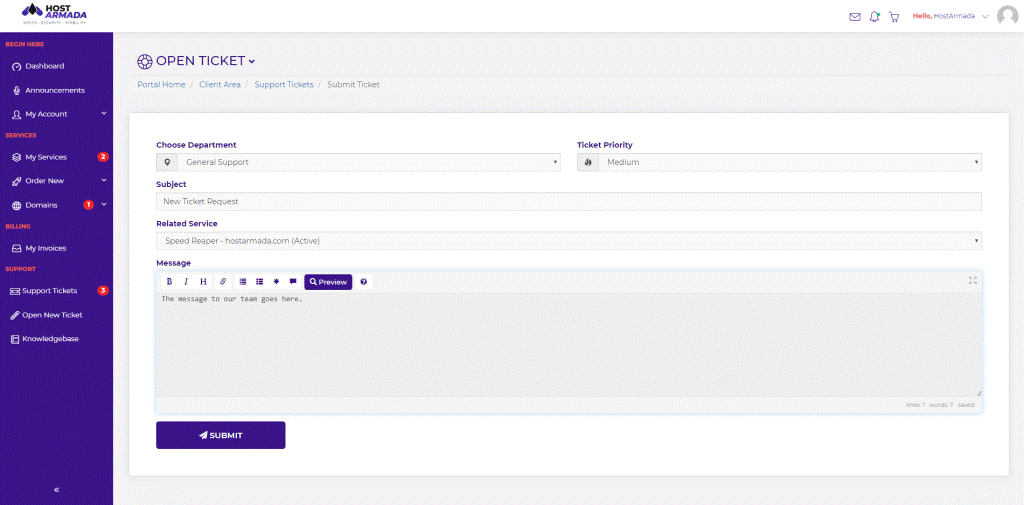The height and width of the screenshot is (505, 1024).
Task: Insert a heading in the message
Action: (203, 282)
